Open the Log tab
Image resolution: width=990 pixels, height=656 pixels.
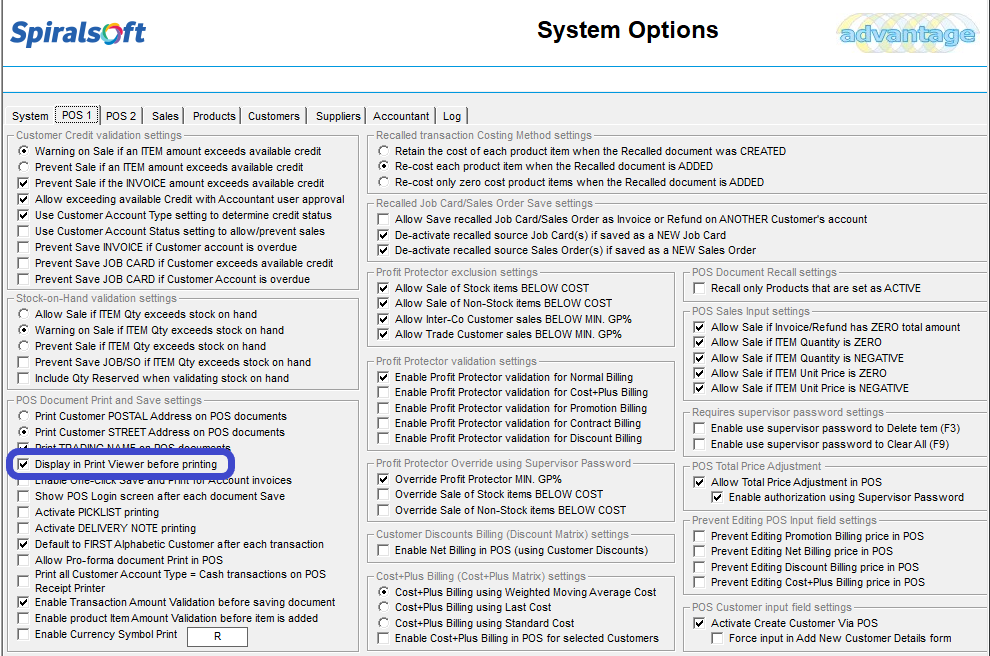click(x=451, y=116)
